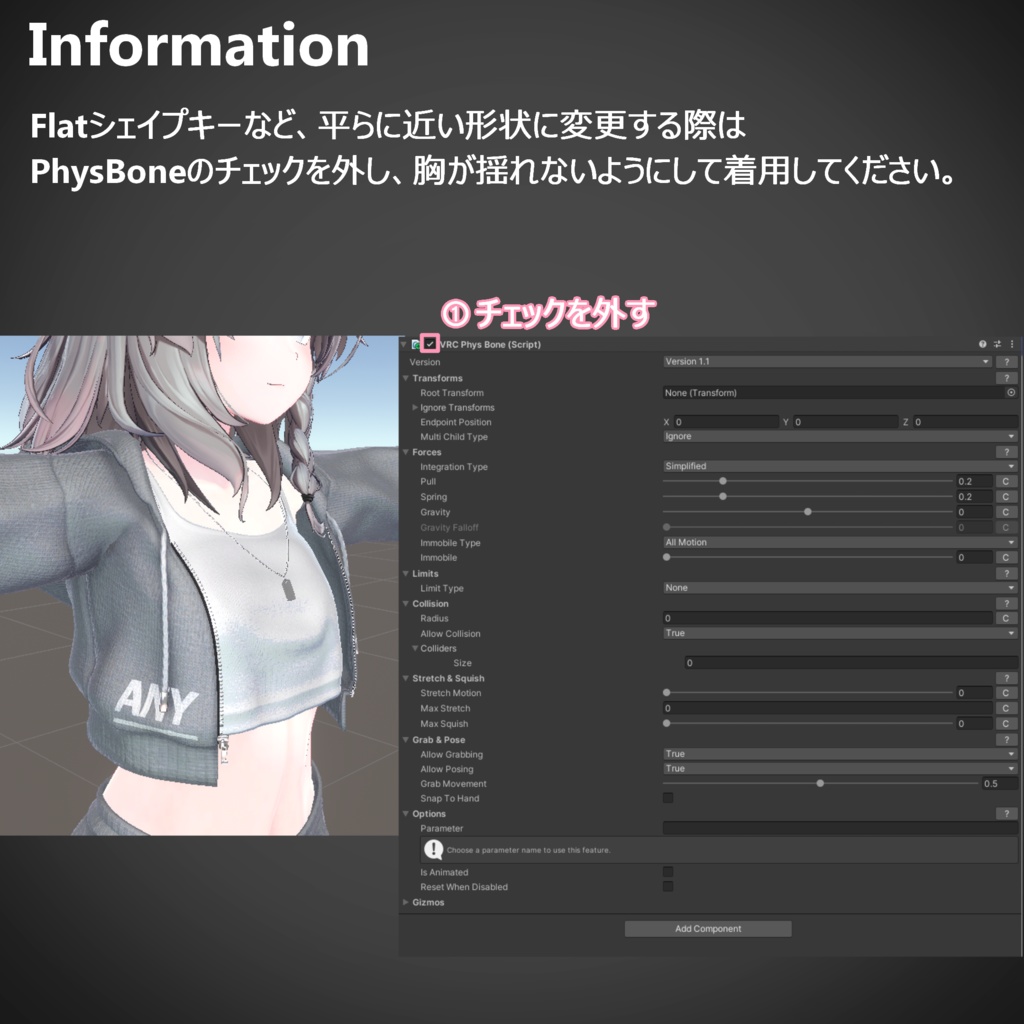This screenshot has width=1024, height=1024.
Task: Uncheck the VRC Phys Bone enable checkbox
Action: [429, 344]
